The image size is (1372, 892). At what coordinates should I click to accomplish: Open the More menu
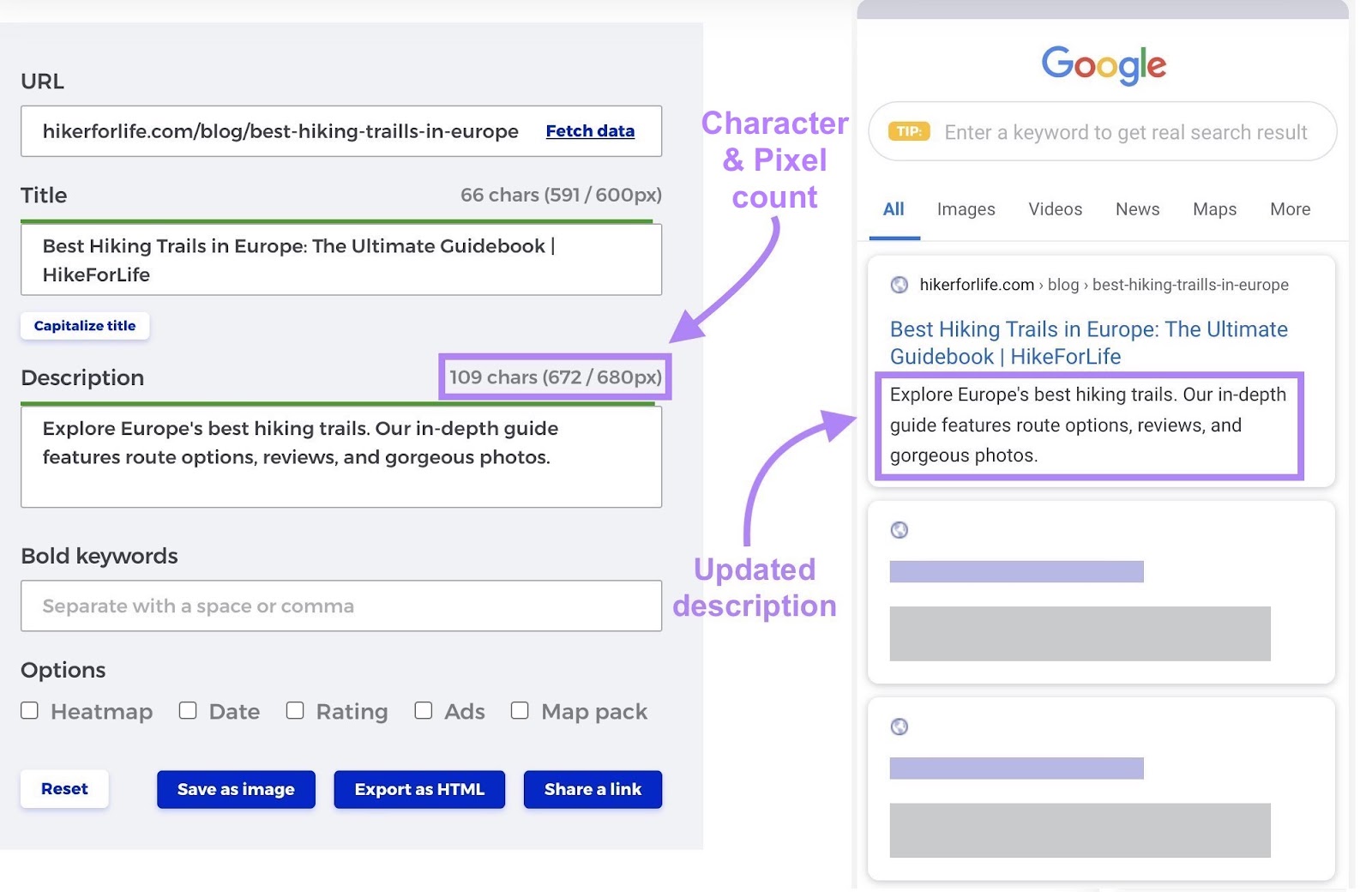[x=1290, y=209]
